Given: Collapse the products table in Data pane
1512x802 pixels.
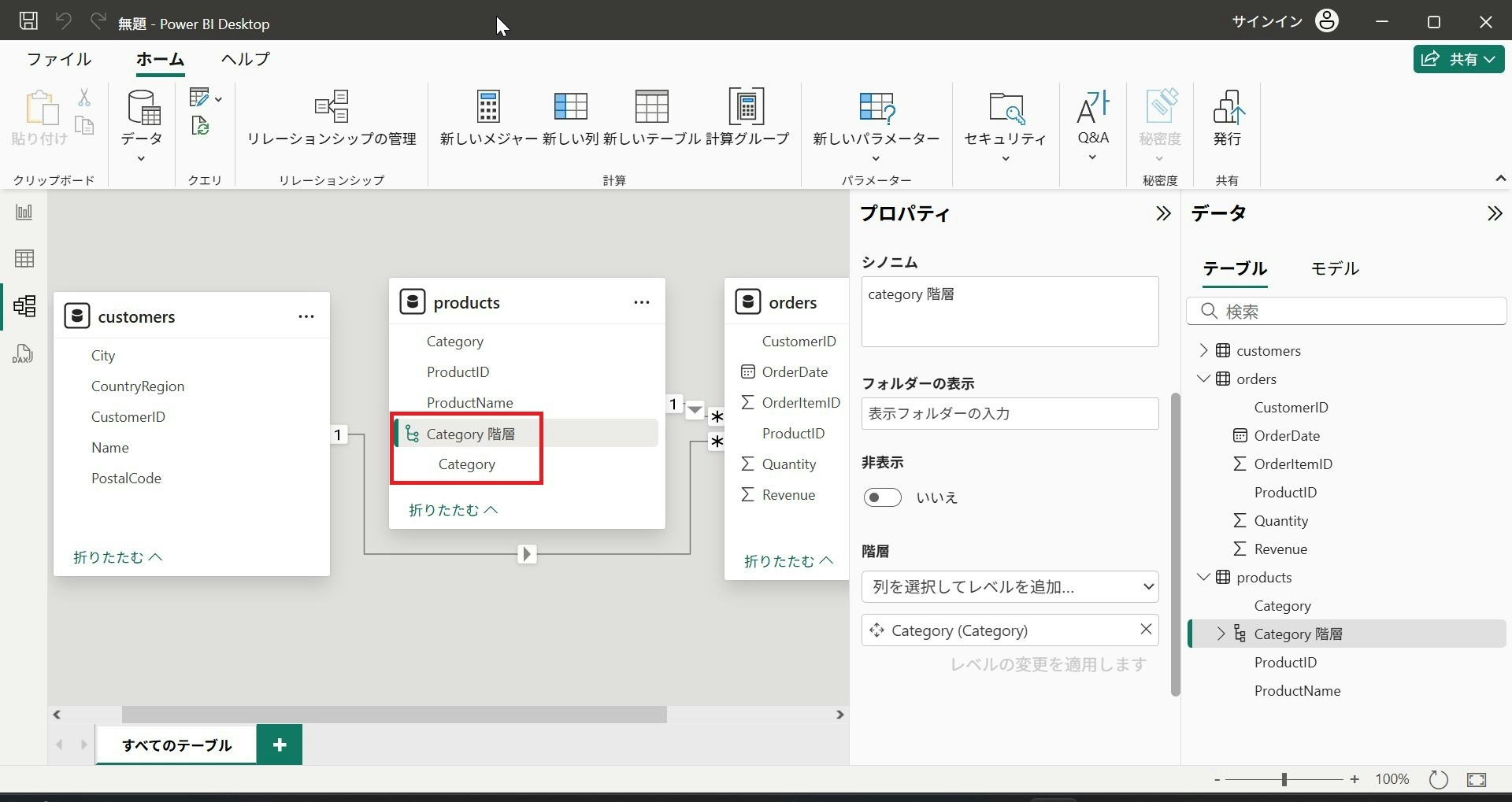Looking at the screenshot, I should [x=1203, y=577].
